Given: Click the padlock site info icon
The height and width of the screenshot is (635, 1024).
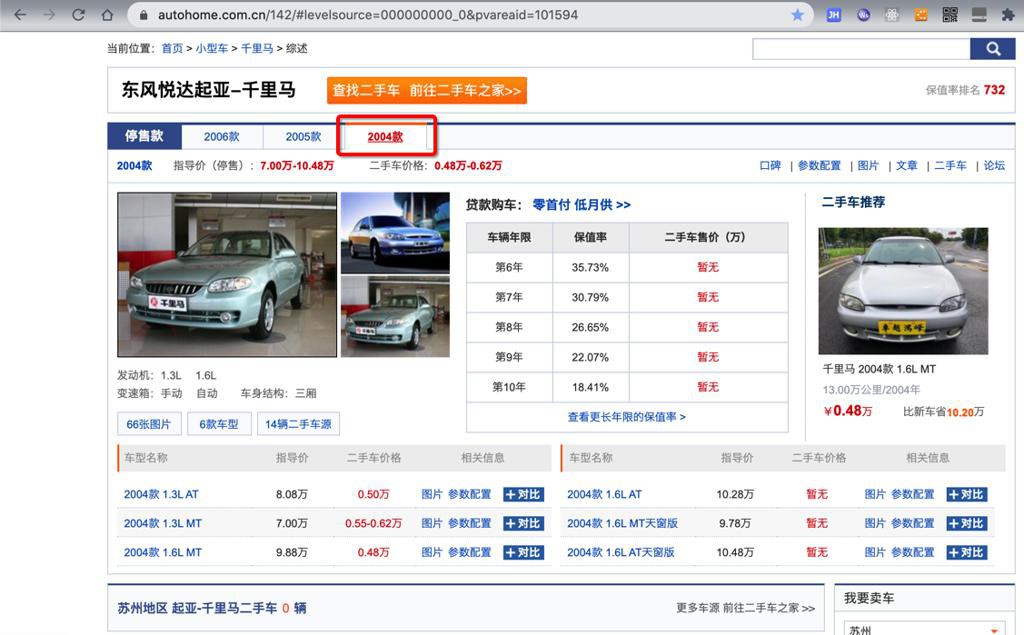Looking at the screenshot, I should pyautogui.click(x=144, y=14).
